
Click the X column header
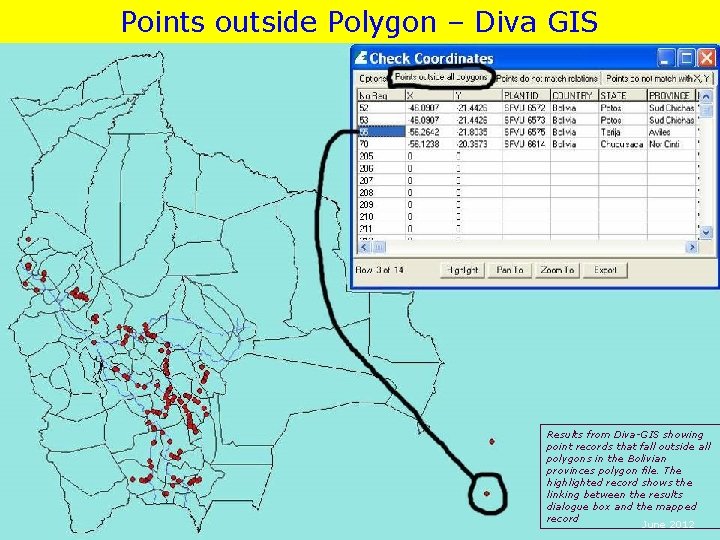(x=429, y=96)
